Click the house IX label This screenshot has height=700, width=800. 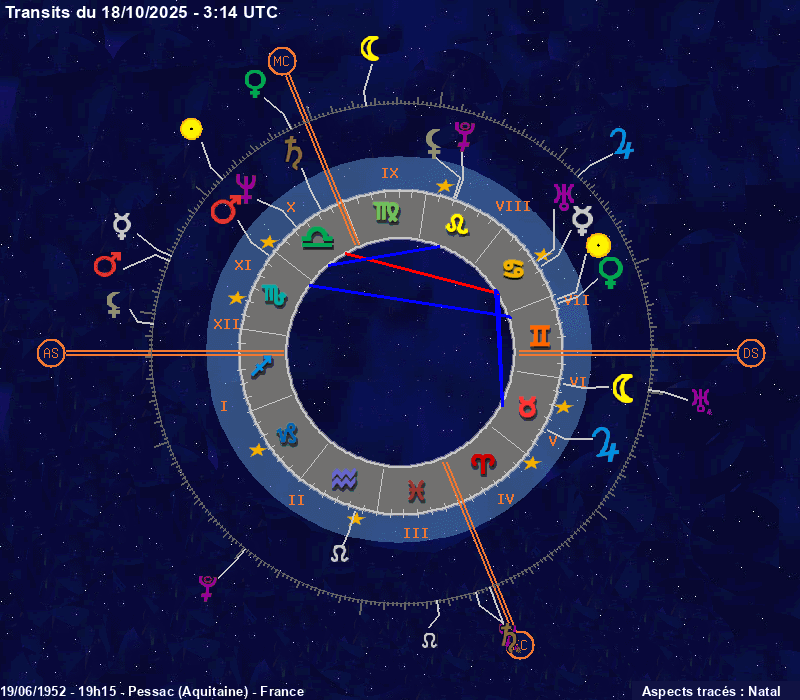click(390, 173)
